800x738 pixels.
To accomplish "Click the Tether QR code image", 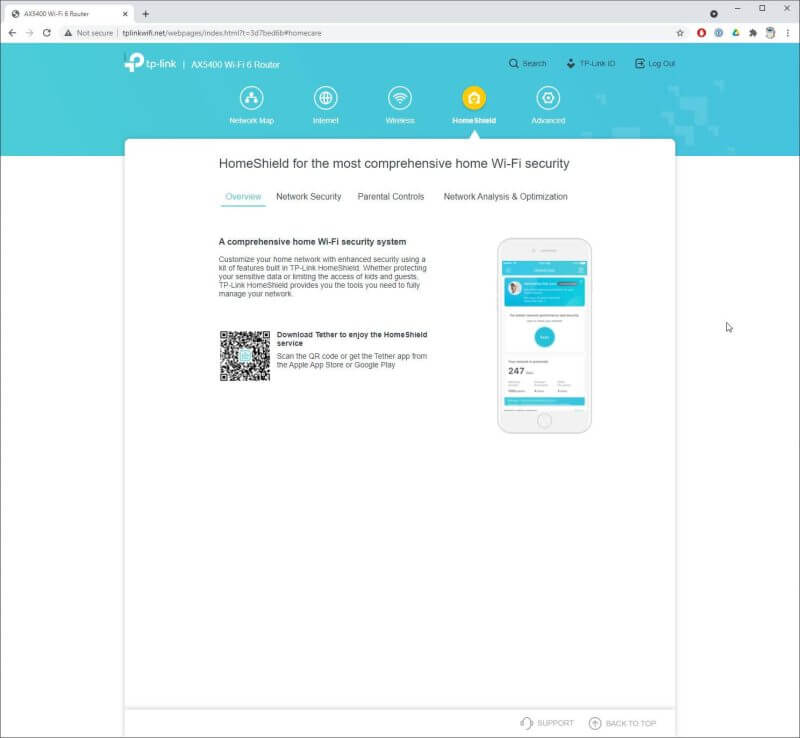I will 245,356.
